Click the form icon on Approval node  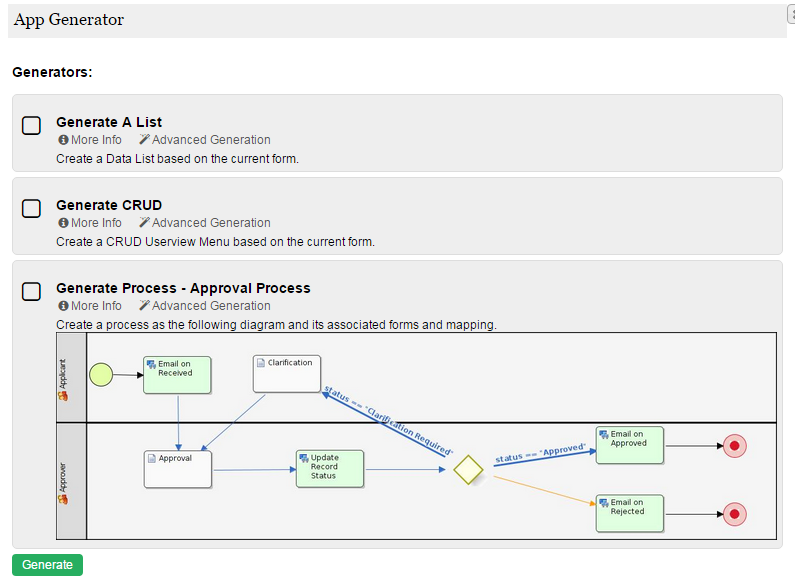pyautogui.click(x=152, y=458)
